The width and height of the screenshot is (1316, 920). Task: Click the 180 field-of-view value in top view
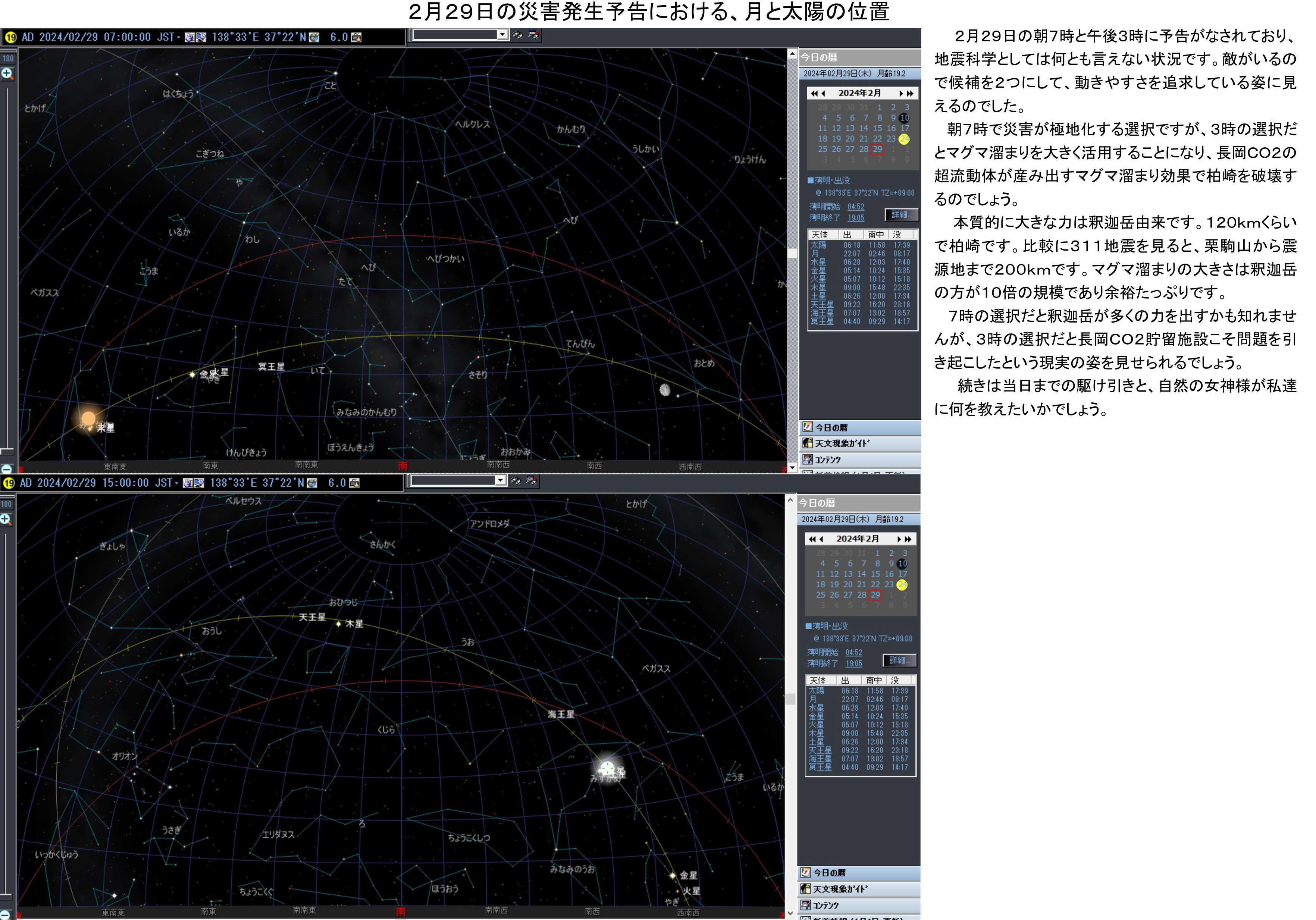coord(8,59)
